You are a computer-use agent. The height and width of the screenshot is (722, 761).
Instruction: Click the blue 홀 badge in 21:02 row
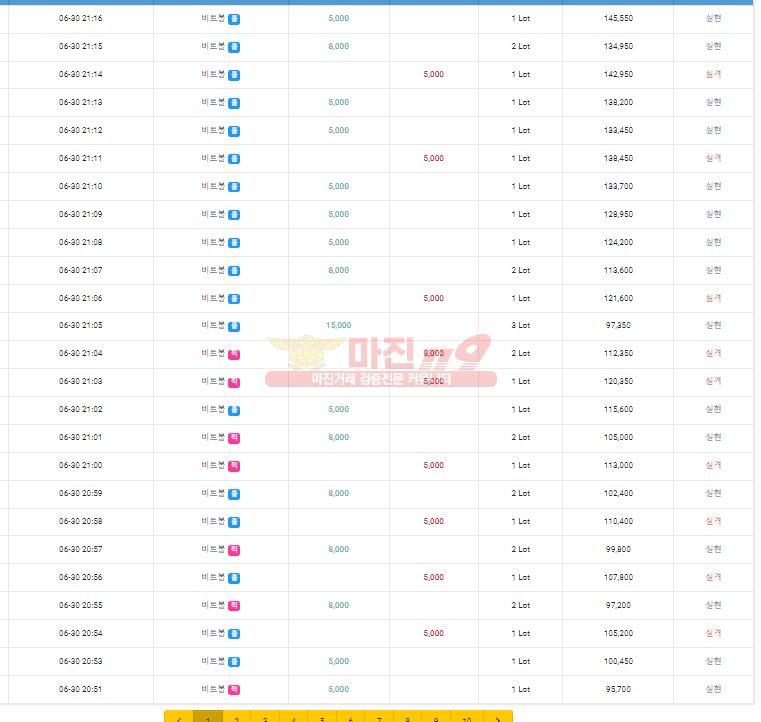pos(234,410)
